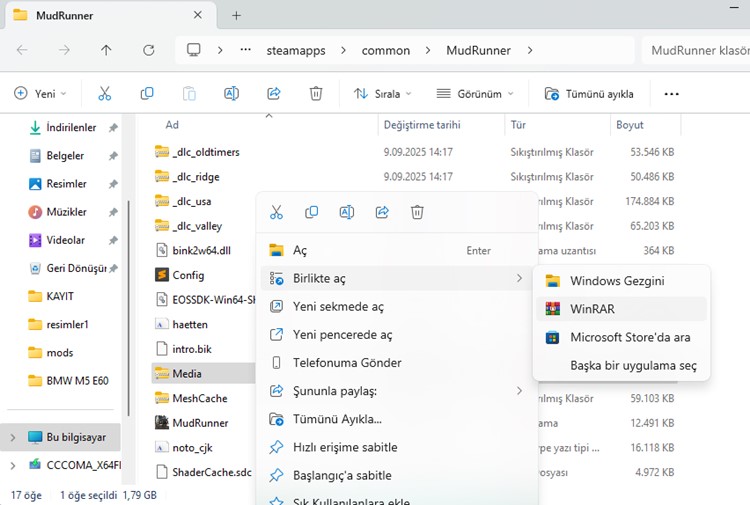Open Müzikler in the sidebar
Viewport: 750px width, 505px height.
[66, 212]
